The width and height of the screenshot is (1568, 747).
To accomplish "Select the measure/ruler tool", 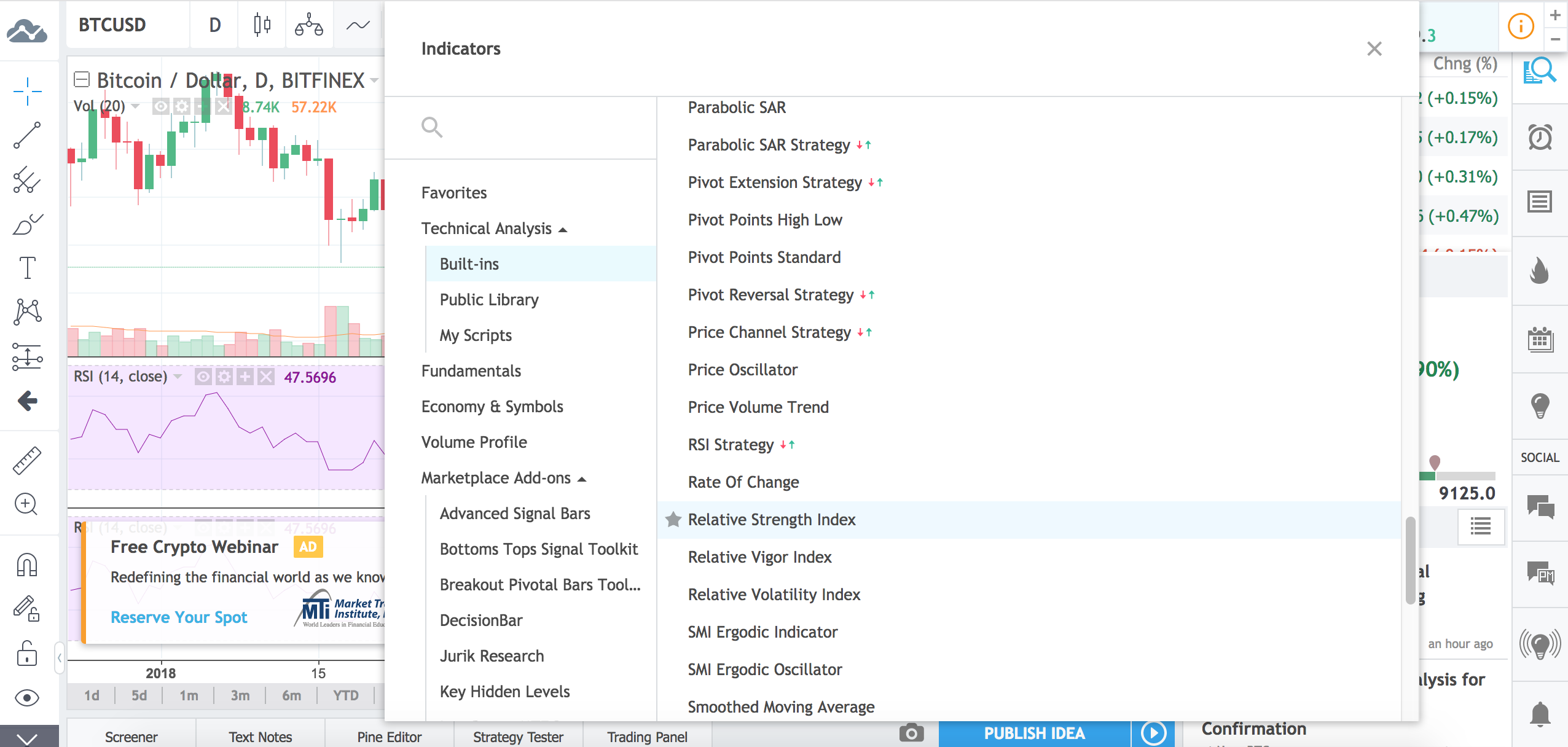I will [x=27, y=461].
